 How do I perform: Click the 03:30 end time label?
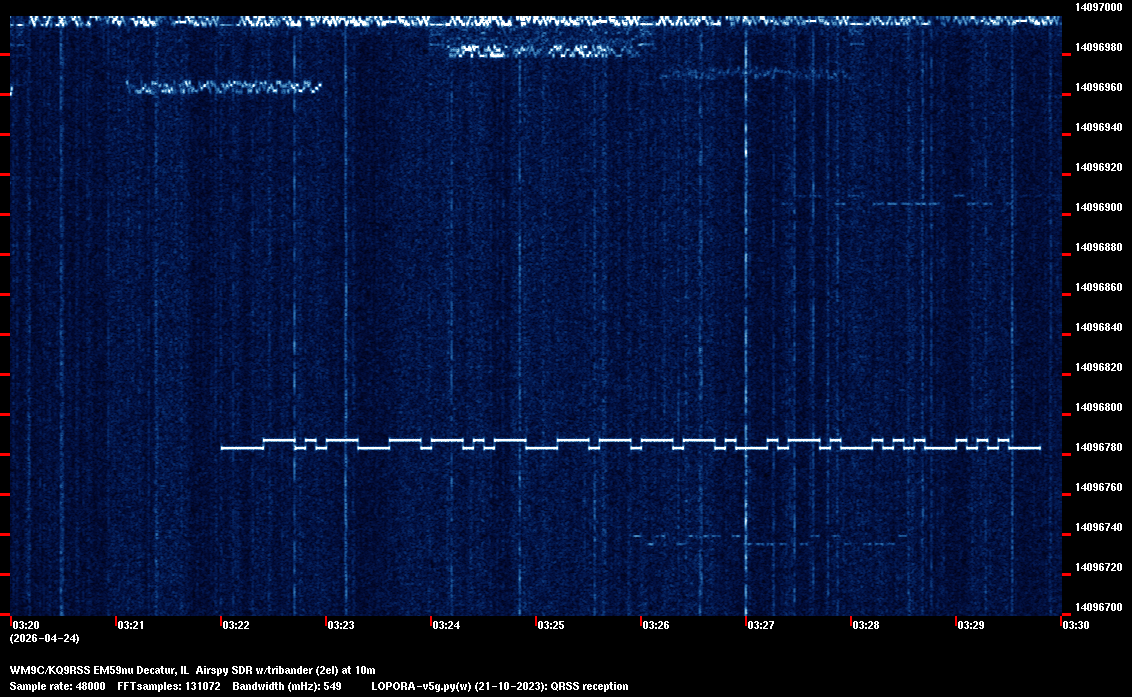[1076, 625]
